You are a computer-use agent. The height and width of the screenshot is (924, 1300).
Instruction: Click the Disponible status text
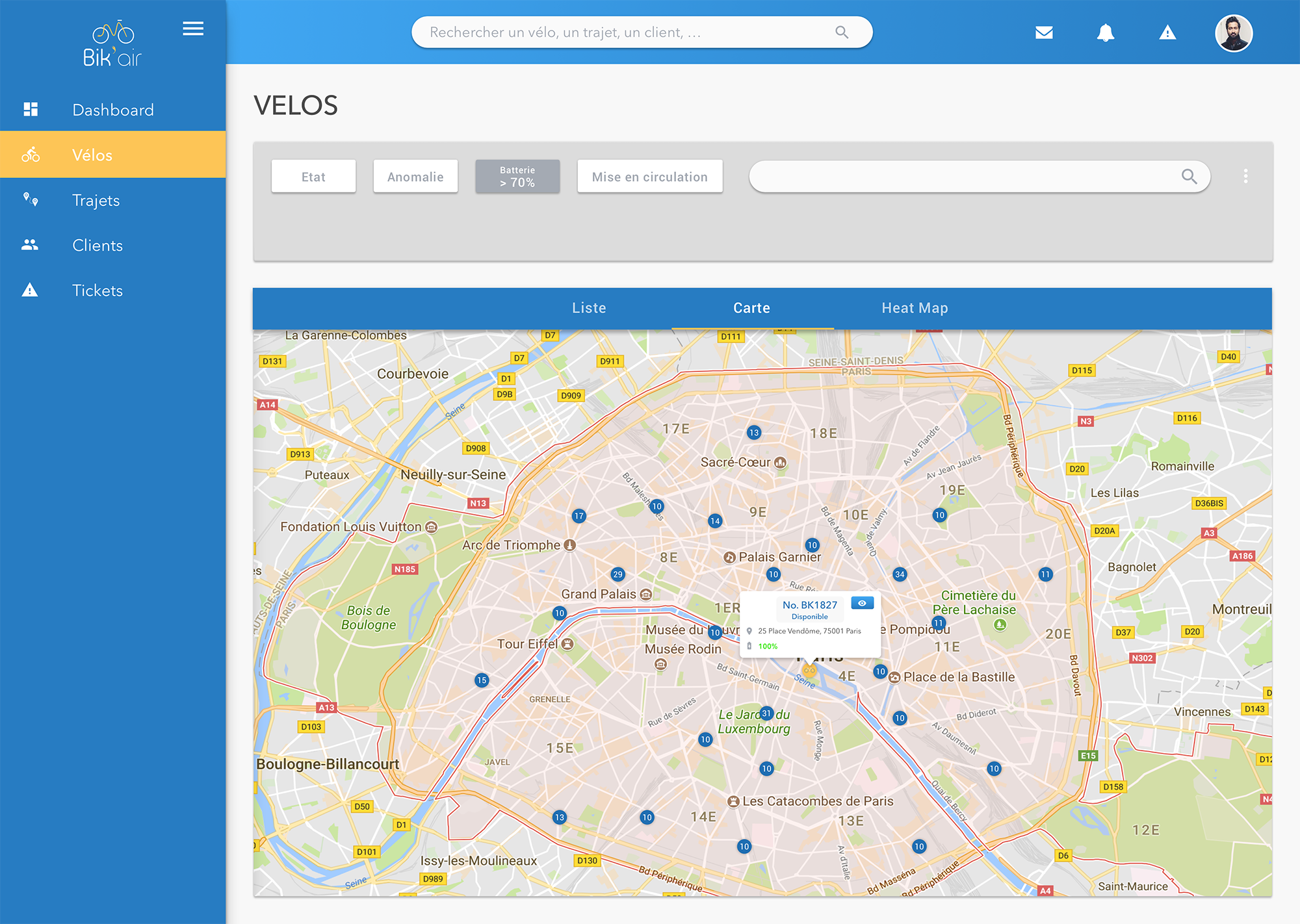pyautogui.click(x=809, y=617)
